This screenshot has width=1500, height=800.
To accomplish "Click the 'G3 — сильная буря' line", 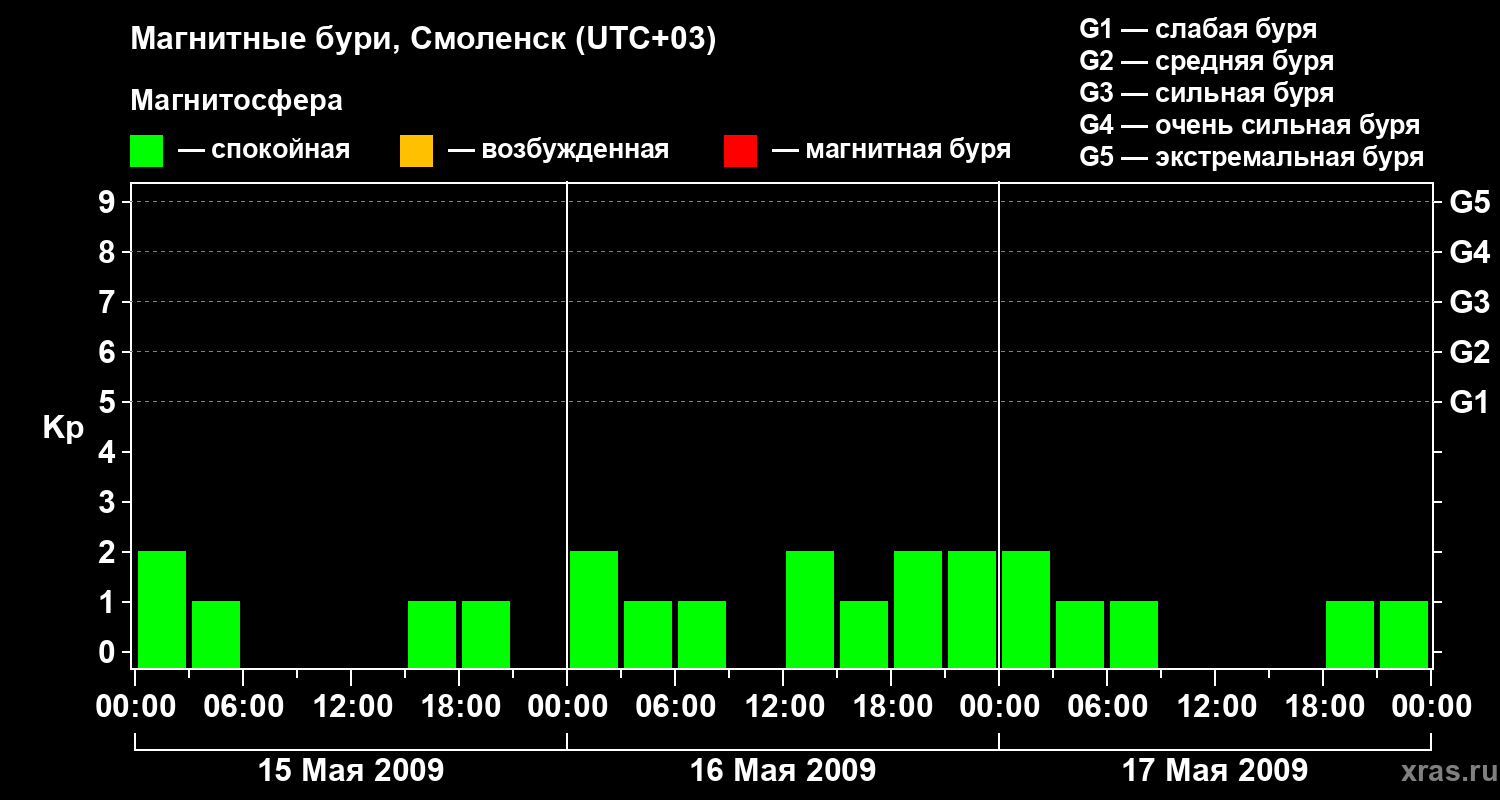I will (x=1207, y=93).
